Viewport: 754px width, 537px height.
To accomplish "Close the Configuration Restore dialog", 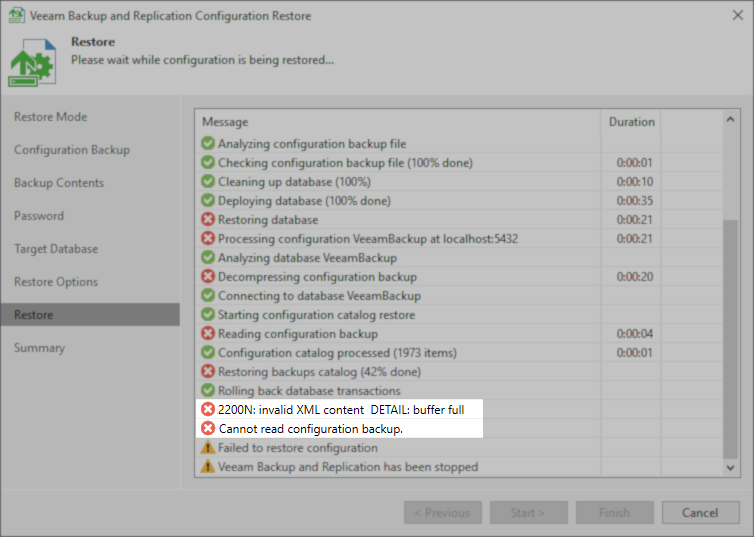I will (738, 15).
